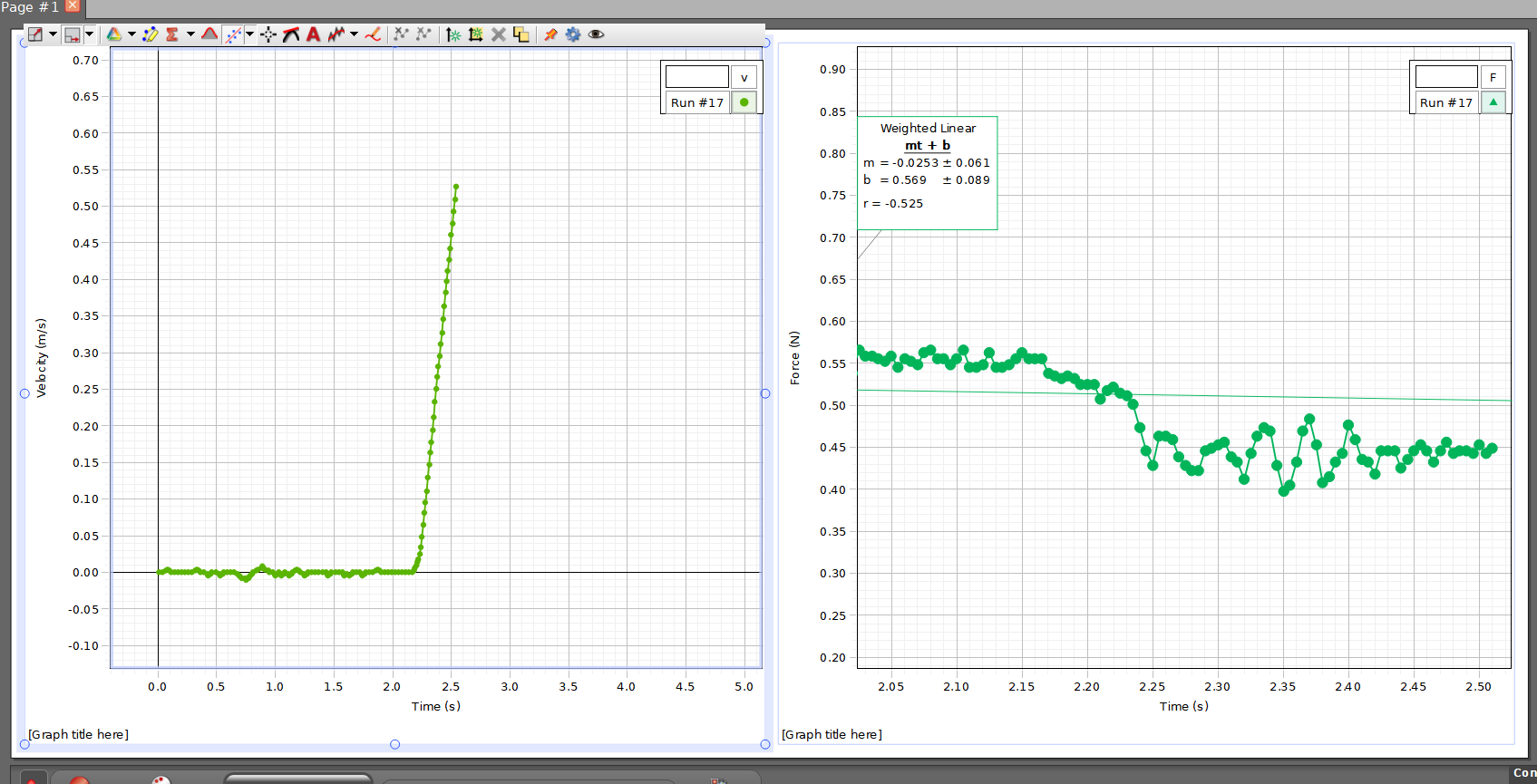Click the green circle swatch in the velocity legend
Image resolution: width=1537 pixels, height=784 pixels.
(x=744, y=102)
